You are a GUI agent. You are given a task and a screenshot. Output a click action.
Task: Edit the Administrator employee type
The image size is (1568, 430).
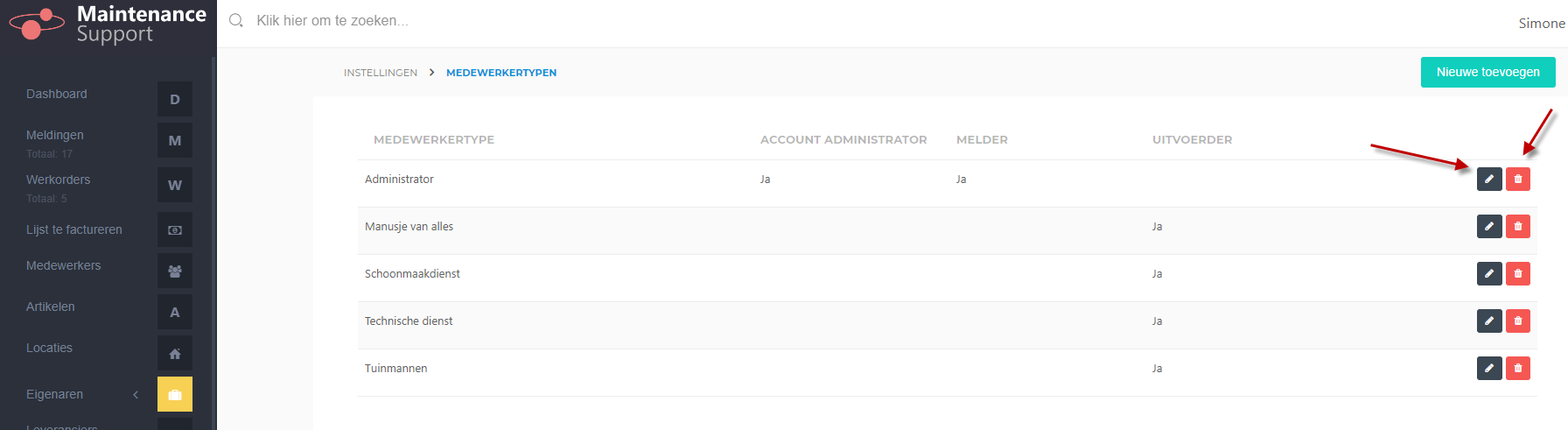(1489, 179)
